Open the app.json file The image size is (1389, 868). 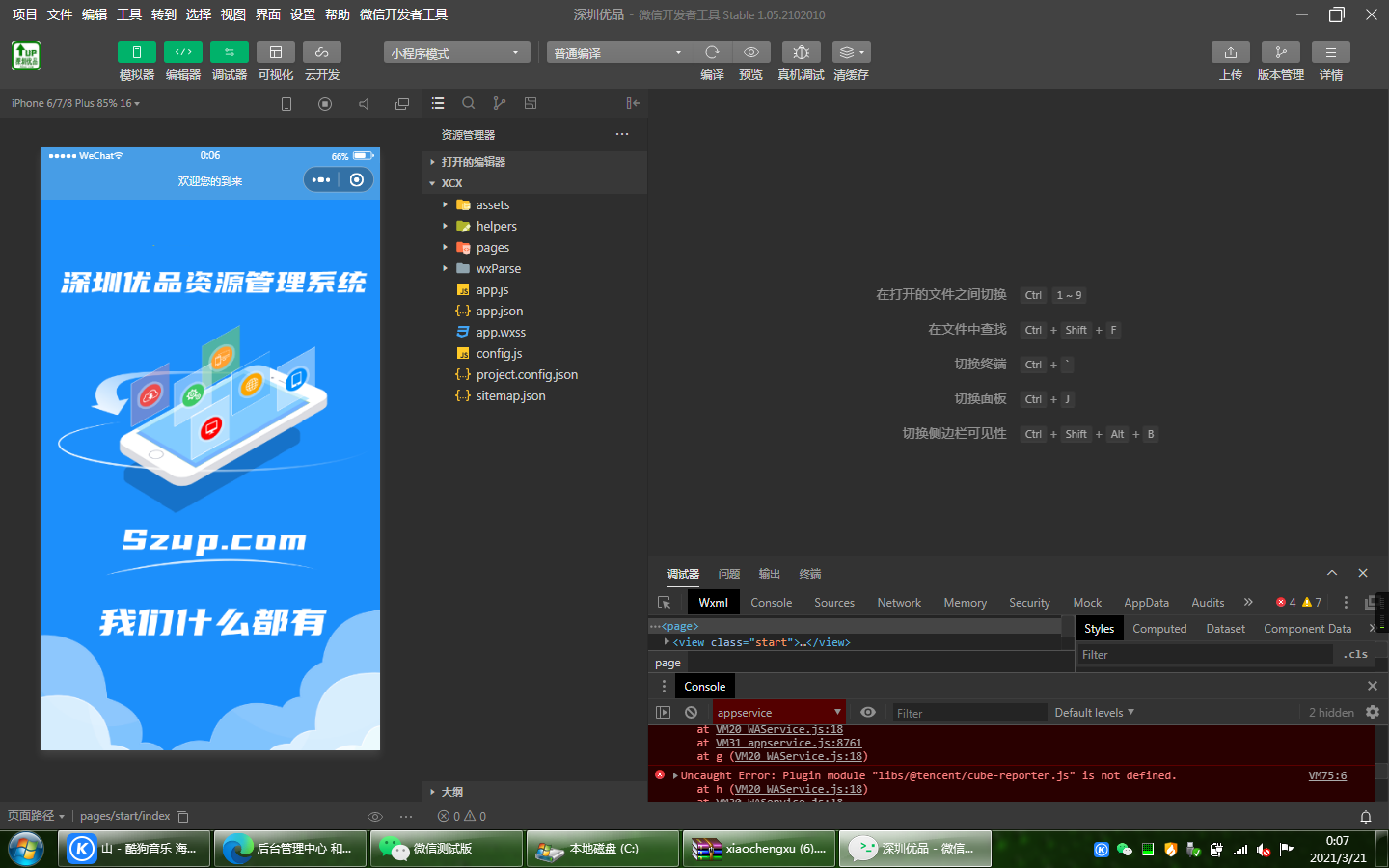(x=499, y=312)
